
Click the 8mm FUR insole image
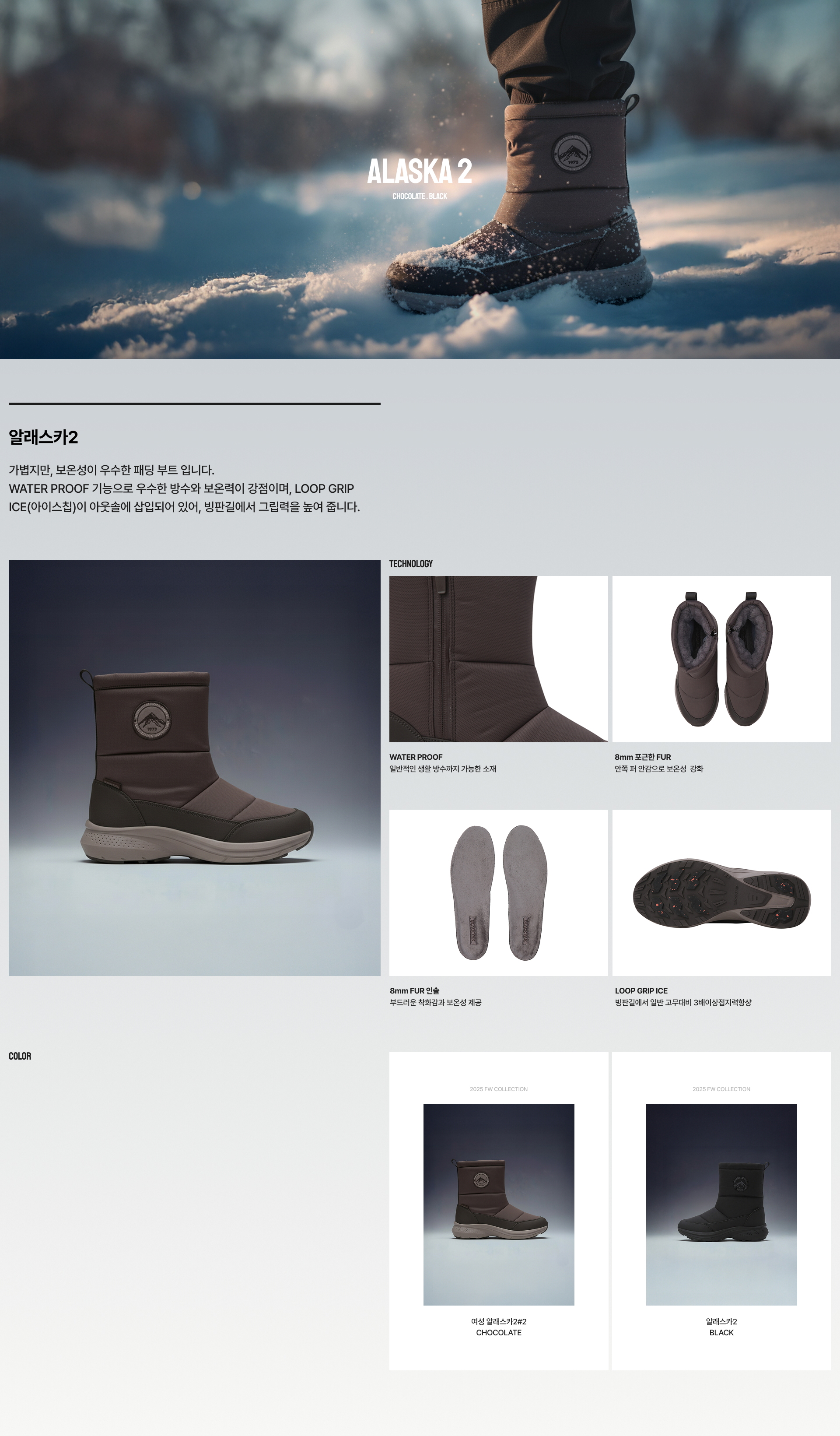[498, 892]
